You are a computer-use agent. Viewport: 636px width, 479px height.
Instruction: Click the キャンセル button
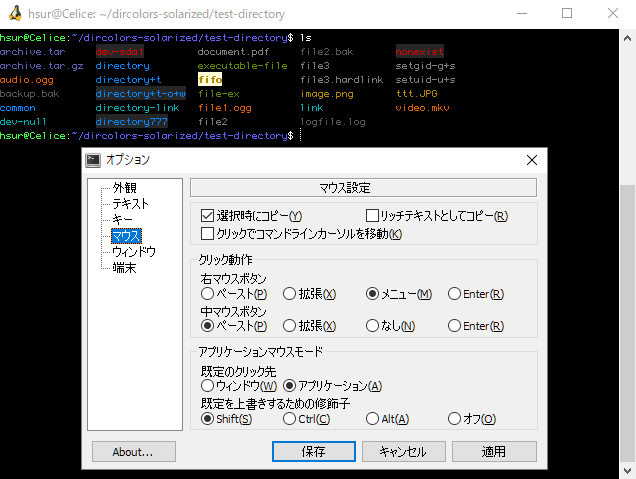pyautogui.click(x=403, y=451)
